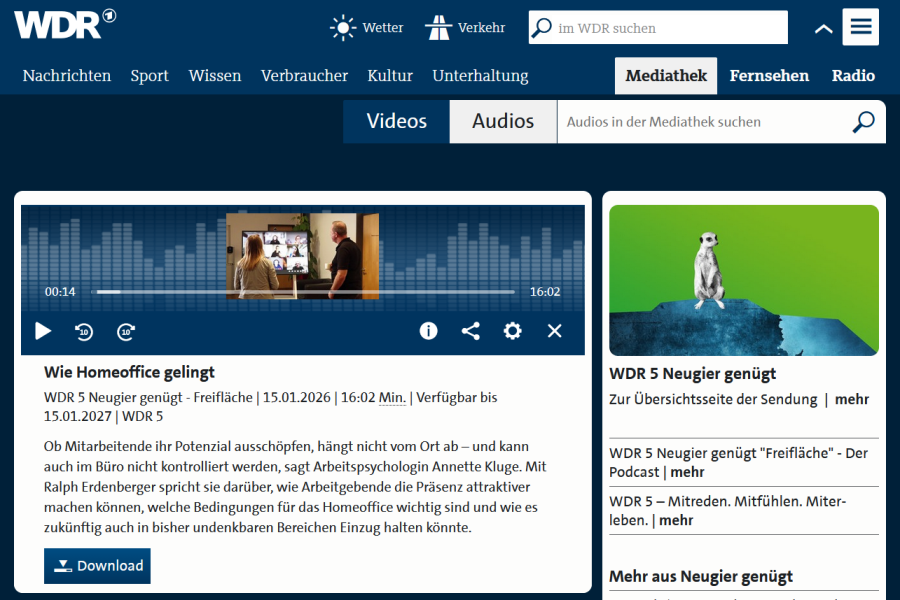Open the Verkehr highway icon
The width and height of the screenshot is (900, 600).
(438, 28)
